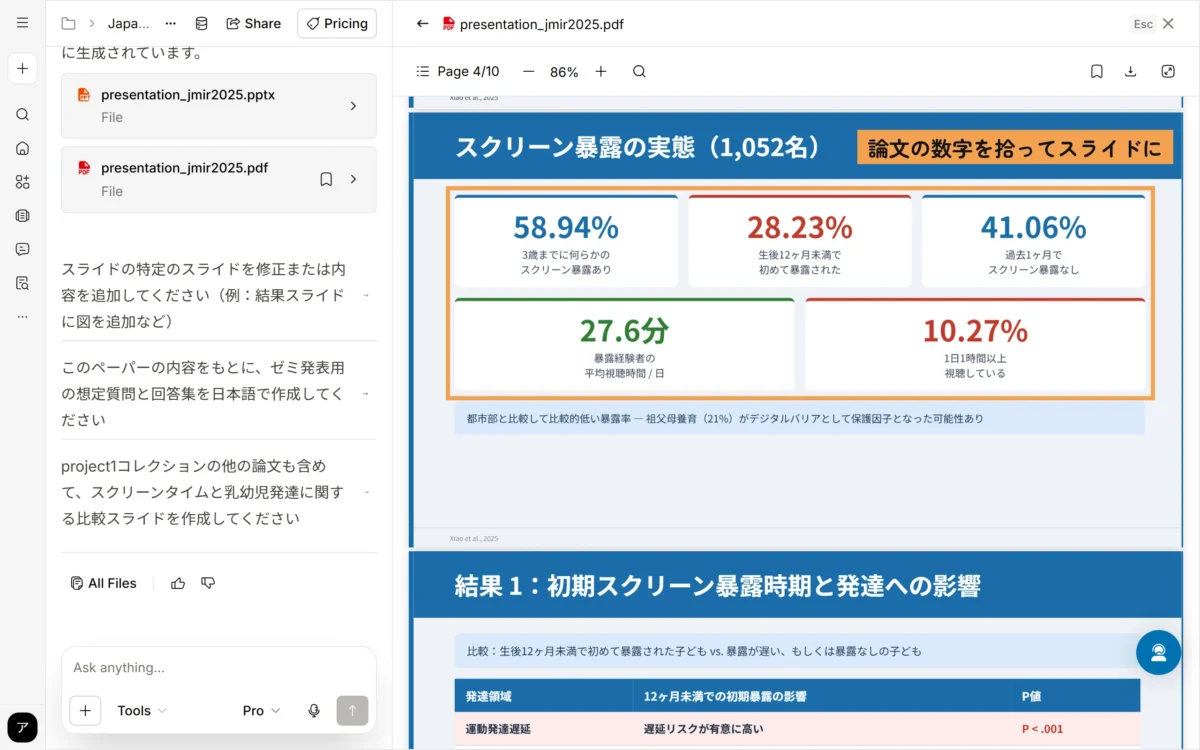The width and height of the screenshot is (1200, 750).
Task: Bookmark the presentation_jmir2025.pdf file card
Action: click(x=326, y=179)
